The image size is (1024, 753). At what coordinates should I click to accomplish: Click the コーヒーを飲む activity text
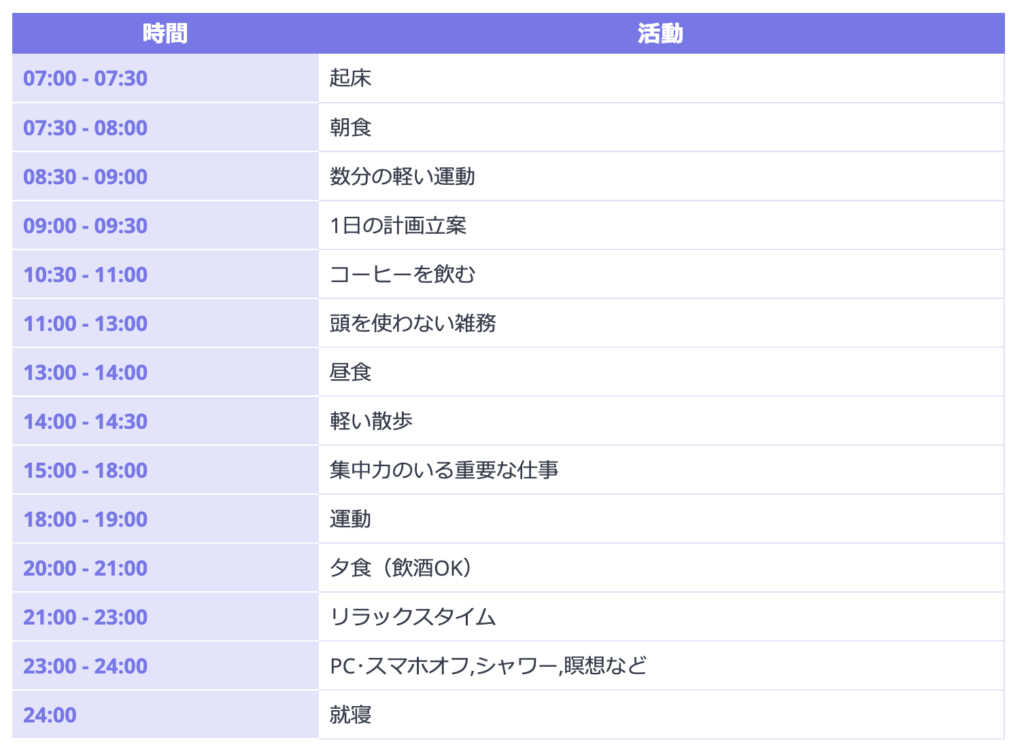point(402,275)
